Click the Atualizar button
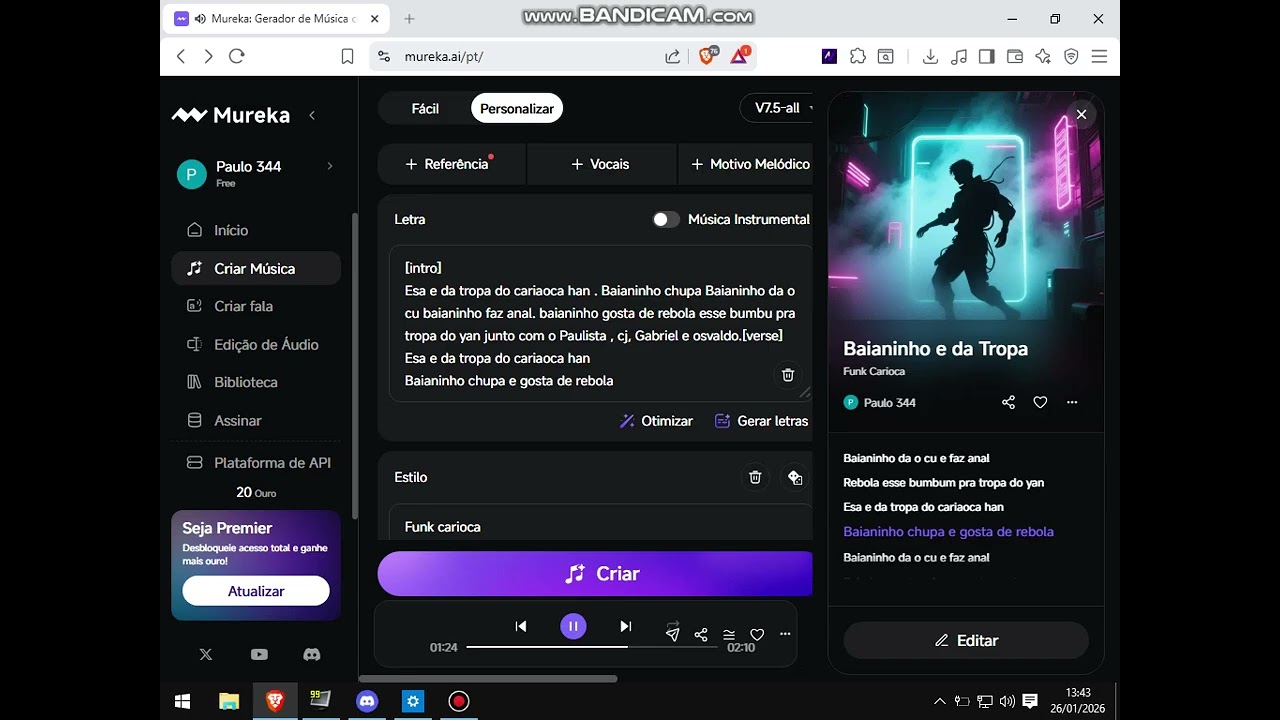The image size is (1280, 720). click(x=256, y=591)
